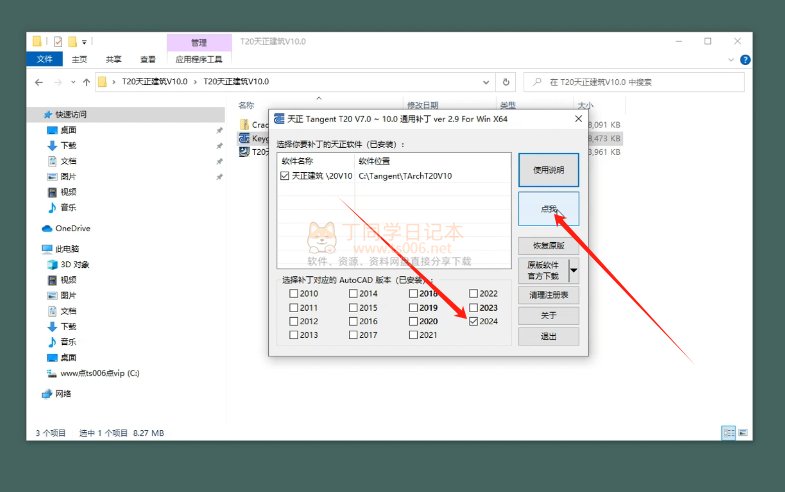Viewport: 785px width, 492px height.
Task: Click the 清理注册表 button
Action: (x=549, y=295)
